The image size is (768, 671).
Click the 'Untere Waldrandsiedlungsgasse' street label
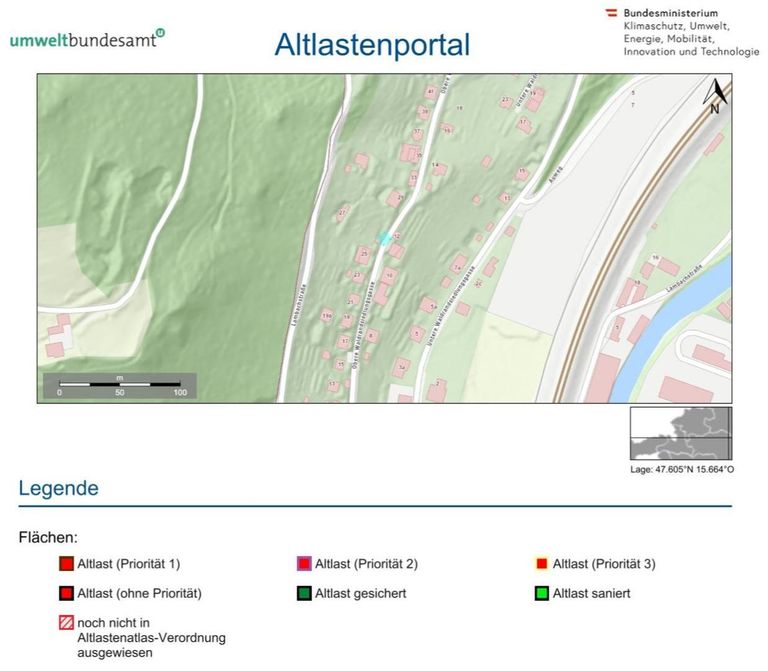click(x=451, y=306)
